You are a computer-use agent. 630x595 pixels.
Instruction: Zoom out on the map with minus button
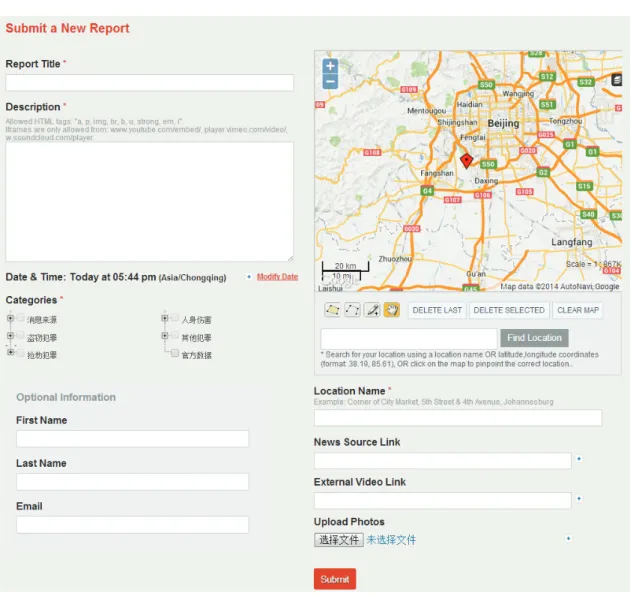(330, 82)
